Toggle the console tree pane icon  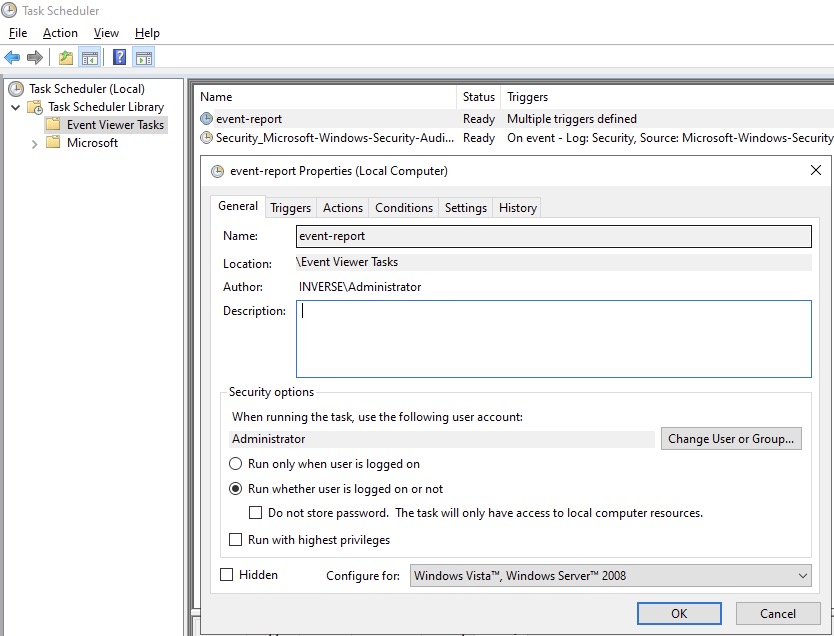89,57
